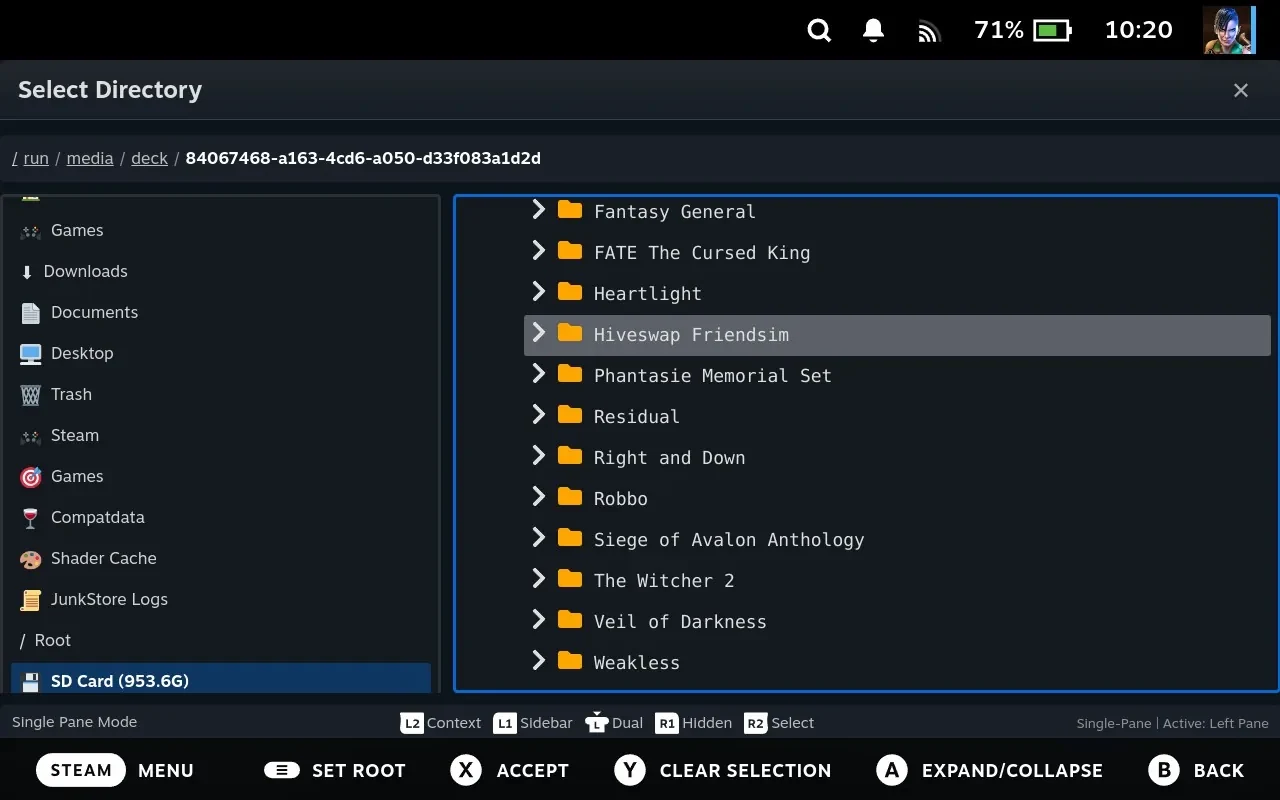
Task: Expand the Robbo folder chevron
Action: point(539,496)
